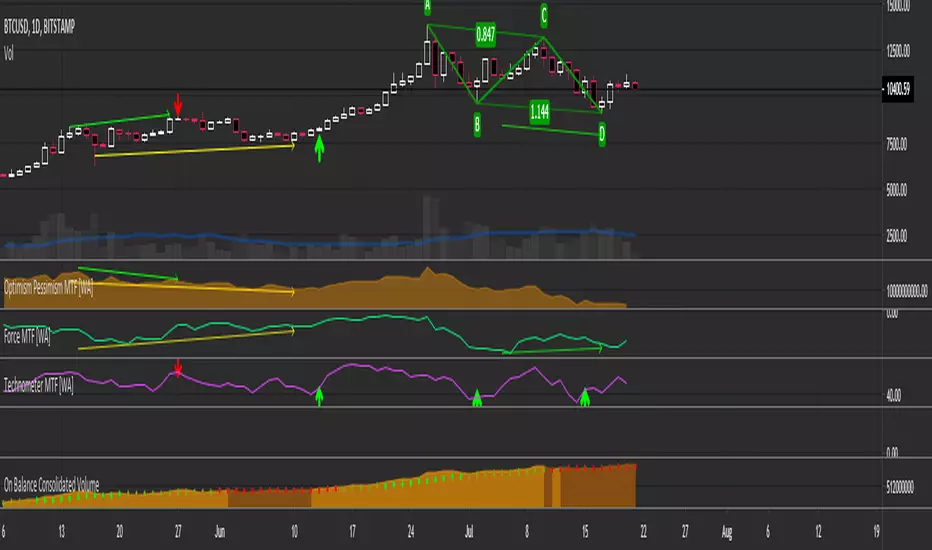Click the Jun date label on time axis
This screenshot has width=932, height=550.
click(x=220, y=532)
